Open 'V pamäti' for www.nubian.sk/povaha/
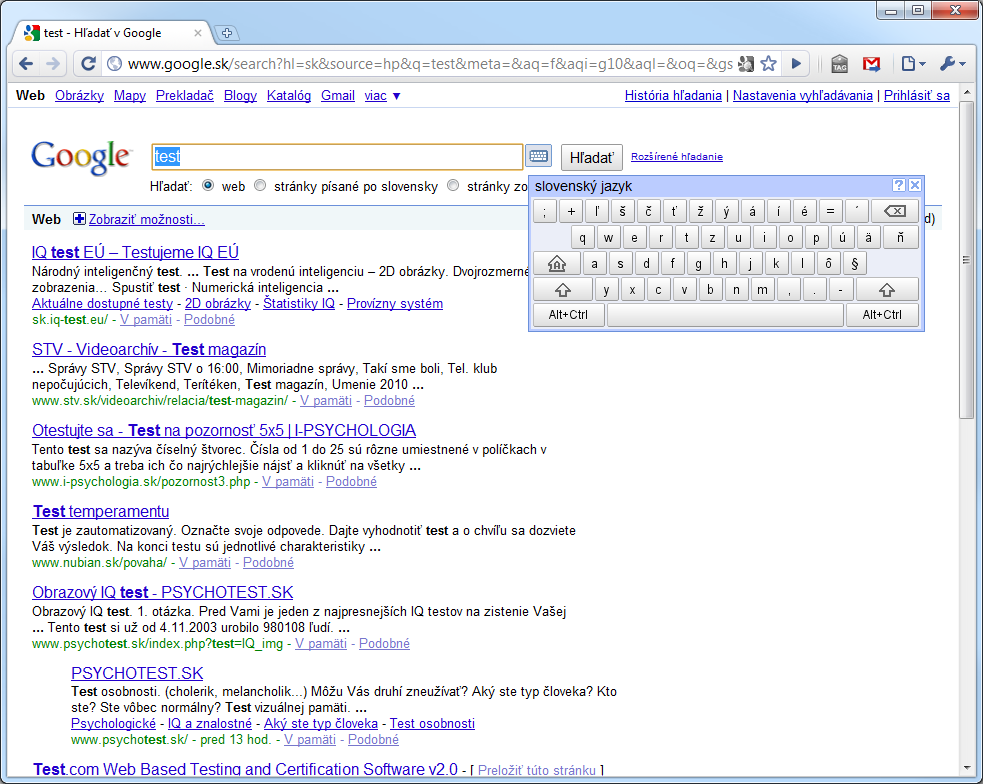983x784 pixels. (205, 563)
